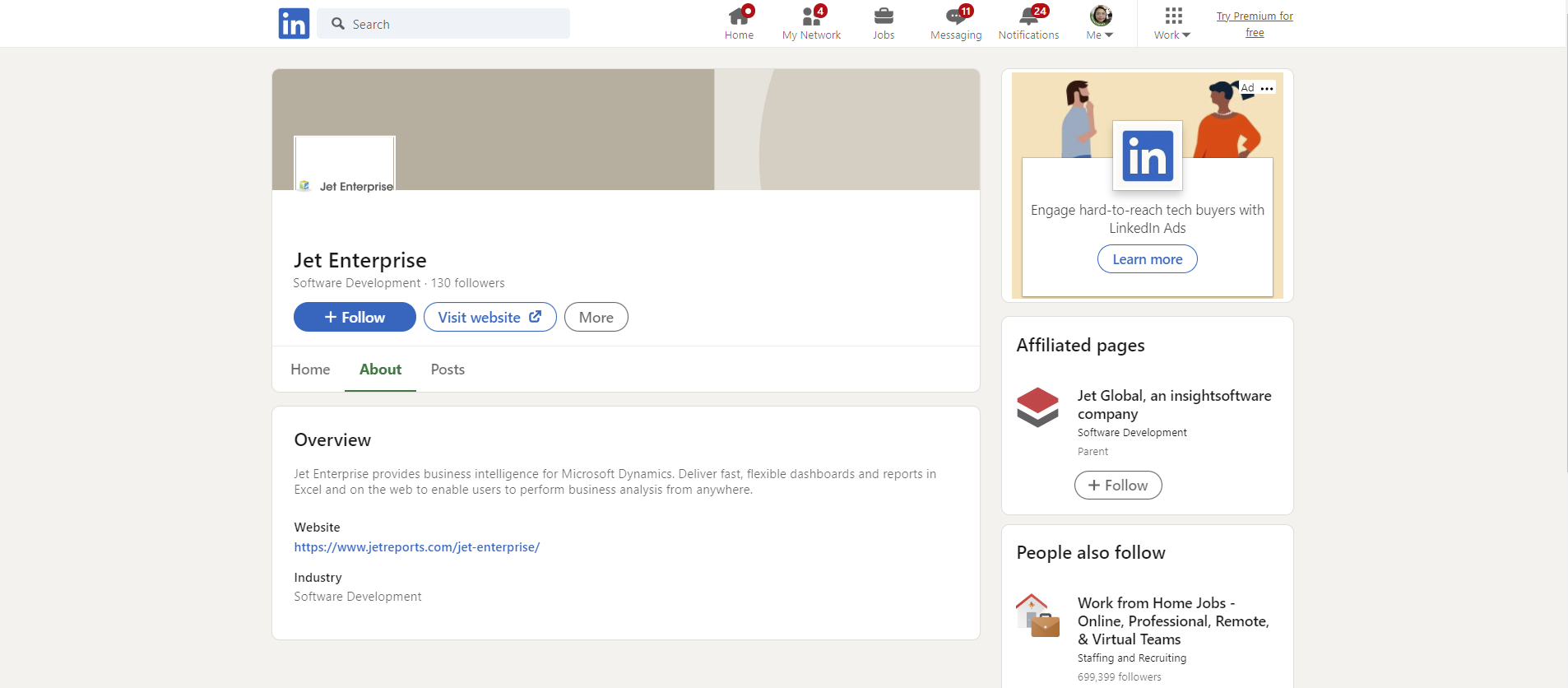Click the Ad label on the advertisement
1568x688 pixels.
click(x=1248, y=88)
